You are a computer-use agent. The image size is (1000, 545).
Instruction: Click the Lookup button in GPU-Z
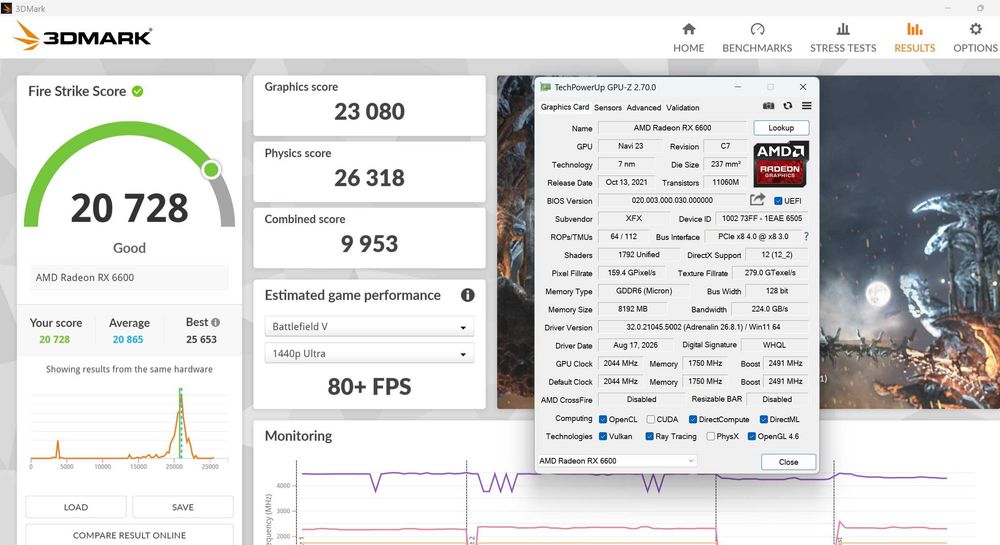click(x=781, y=128)
